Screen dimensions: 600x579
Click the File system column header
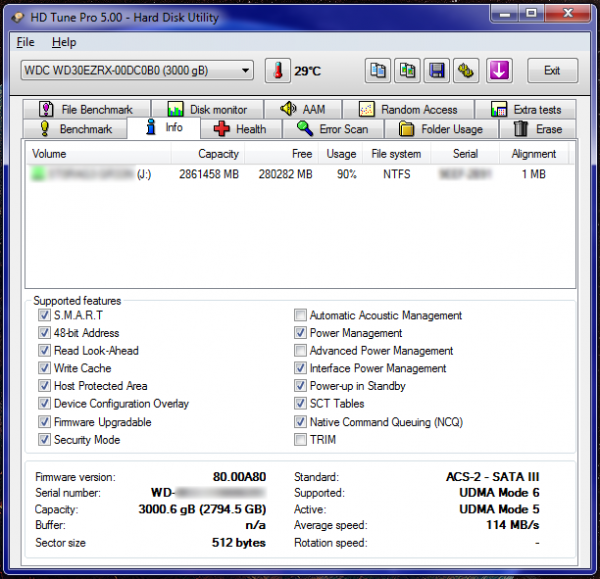[396, 154]
